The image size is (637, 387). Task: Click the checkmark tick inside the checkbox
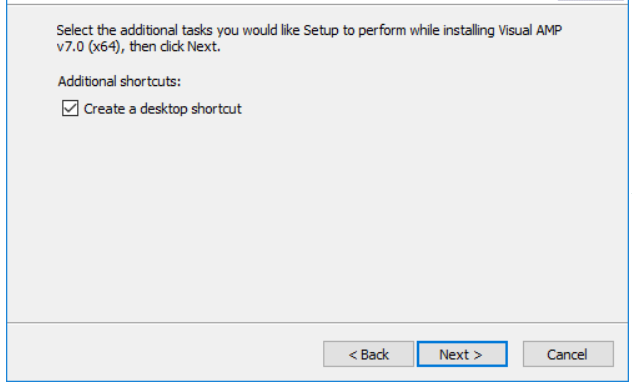70,108
